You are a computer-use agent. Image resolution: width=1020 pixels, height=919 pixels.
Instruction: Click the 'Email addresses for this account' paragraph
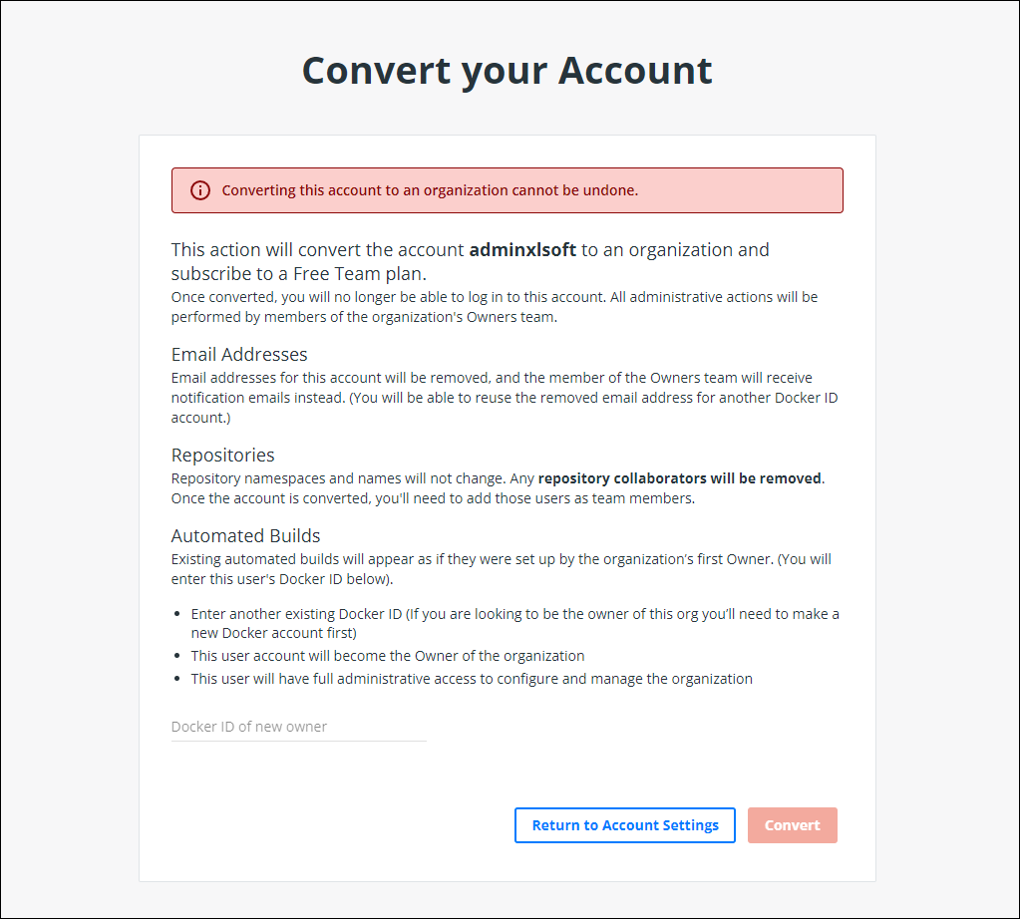(504, 398)
